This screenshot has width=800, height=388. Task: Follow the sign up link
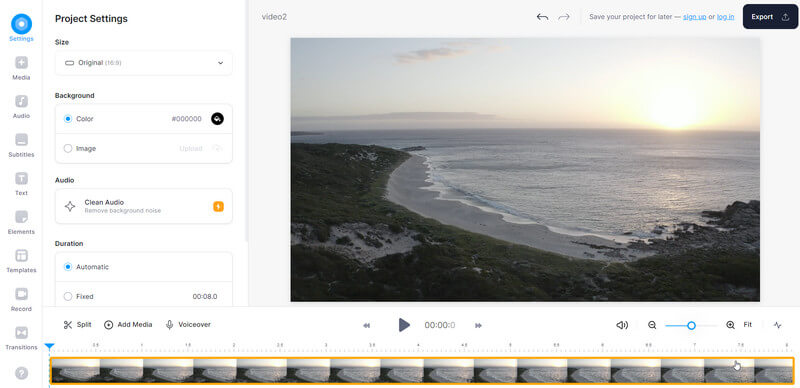pos(694,17)
